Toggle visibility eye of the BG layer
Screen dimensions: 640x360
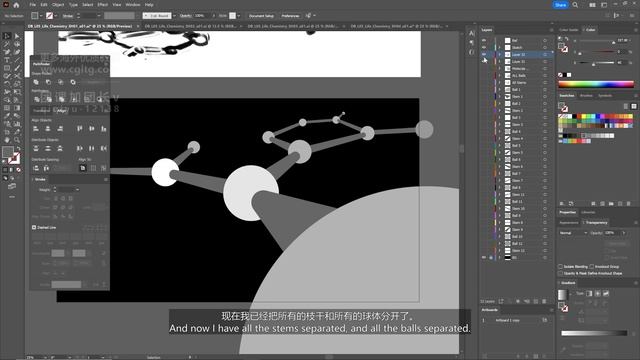click(484, 258)
